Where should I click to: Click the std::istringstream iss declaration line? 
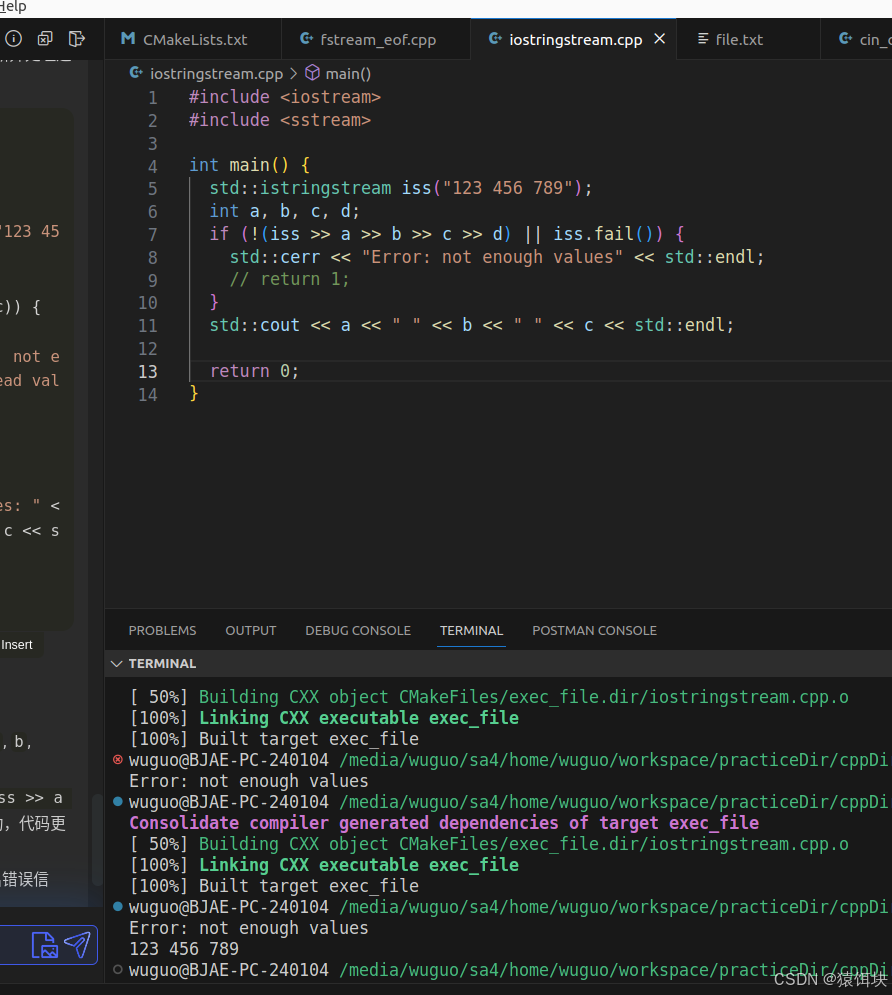[x=401, y=188]
